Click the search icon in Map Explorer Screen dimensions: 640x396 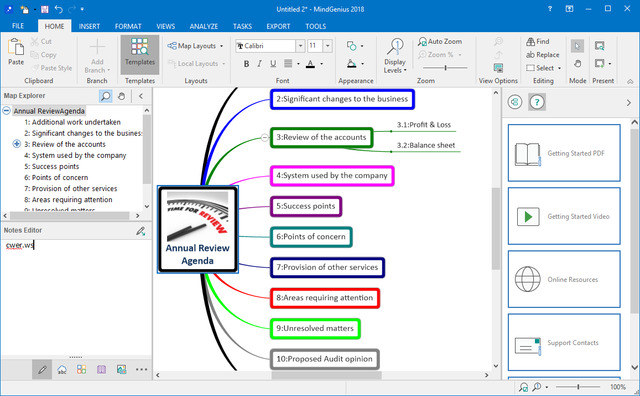tap(105, 96)
